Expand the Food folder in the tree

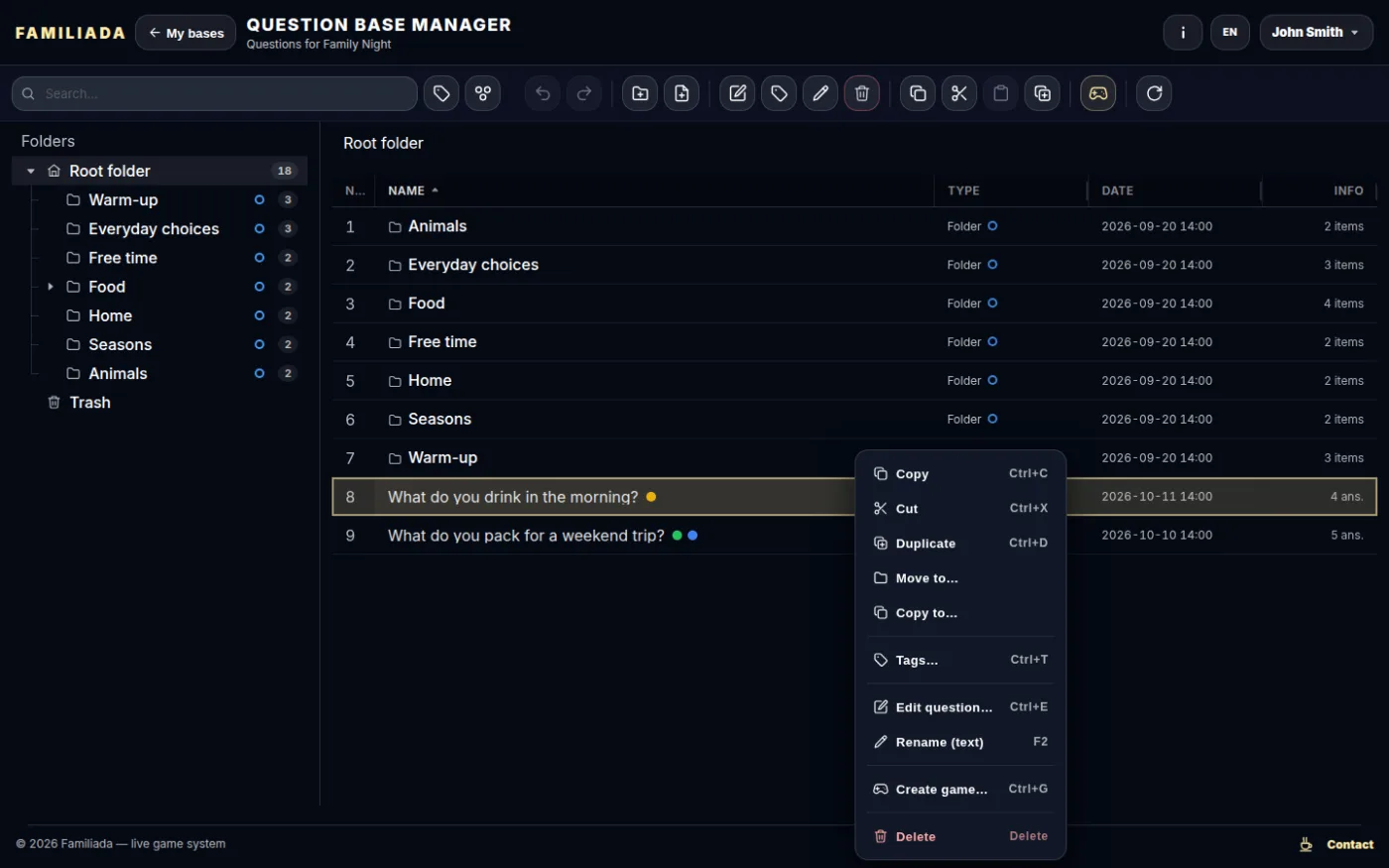(x=51, y=287)
